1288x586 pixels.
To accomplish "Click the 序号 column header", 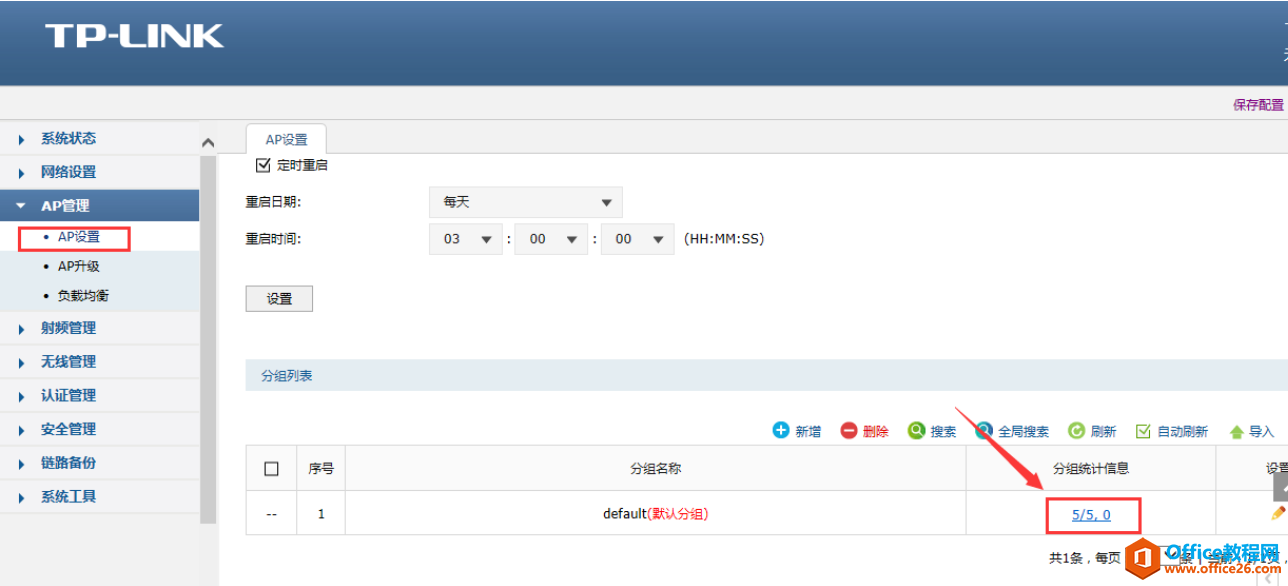I will (321, 468).
